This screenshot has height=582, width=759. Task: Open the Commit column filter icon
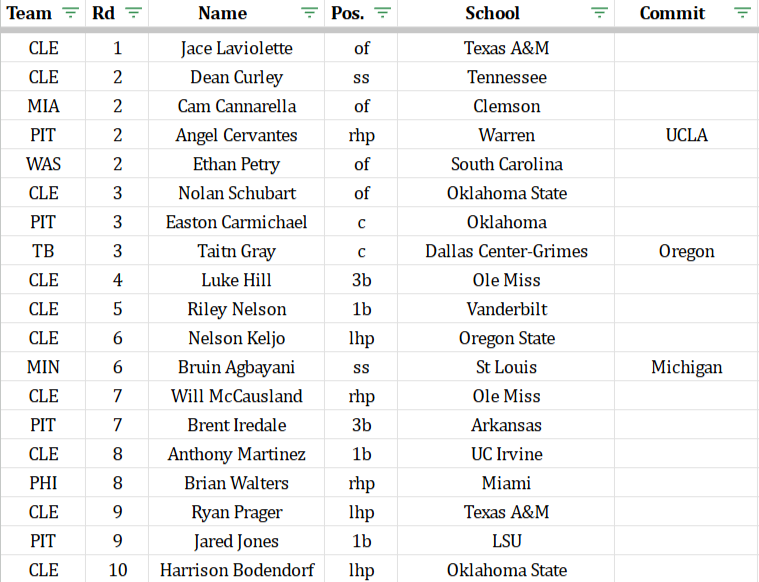pyautogui.click(x=742, y=13)
